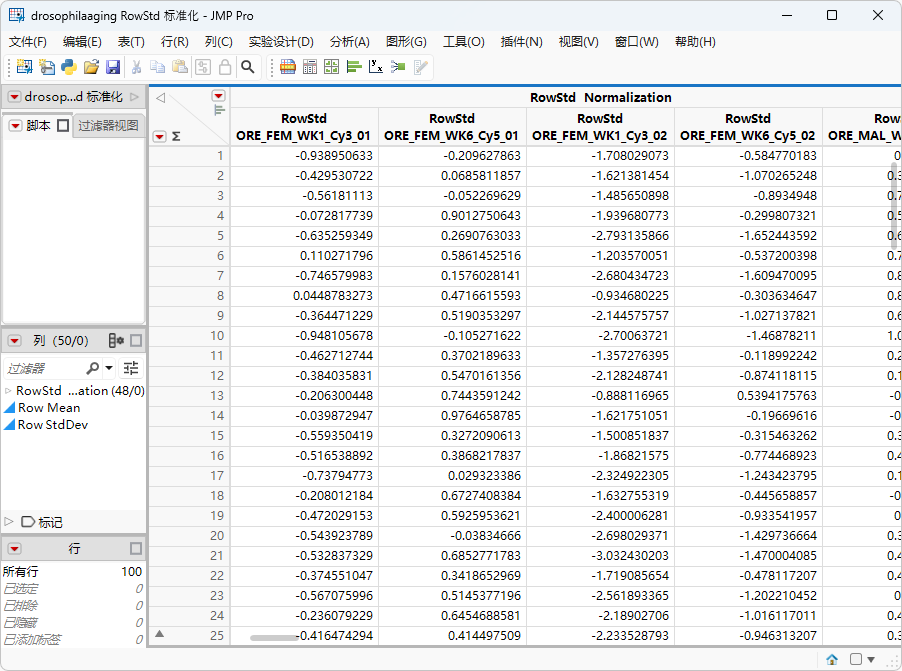Select Row Mean in the column list

[x=49, y=407]
